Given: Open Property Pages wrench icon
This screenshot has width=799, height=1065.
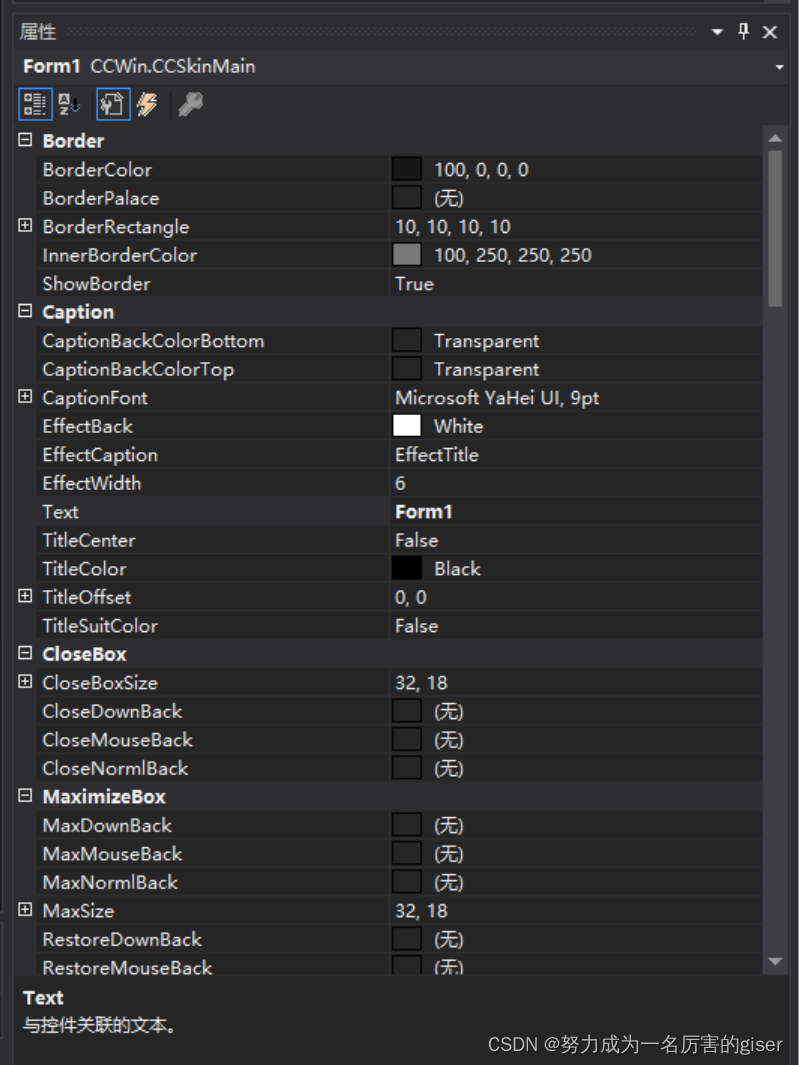Looking at the screenshot, I should point(190,104).
